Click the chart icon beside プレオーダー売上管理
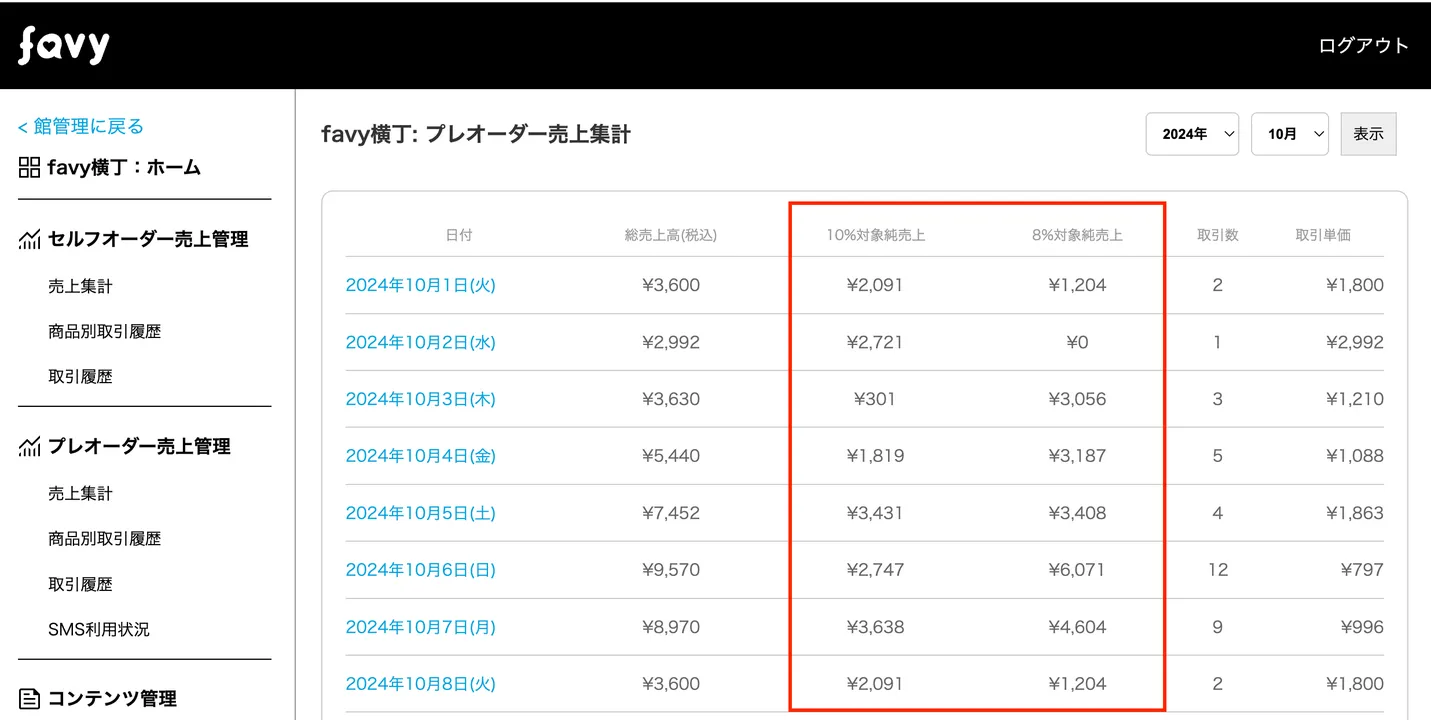1431x720 pixels. [29, 446]
